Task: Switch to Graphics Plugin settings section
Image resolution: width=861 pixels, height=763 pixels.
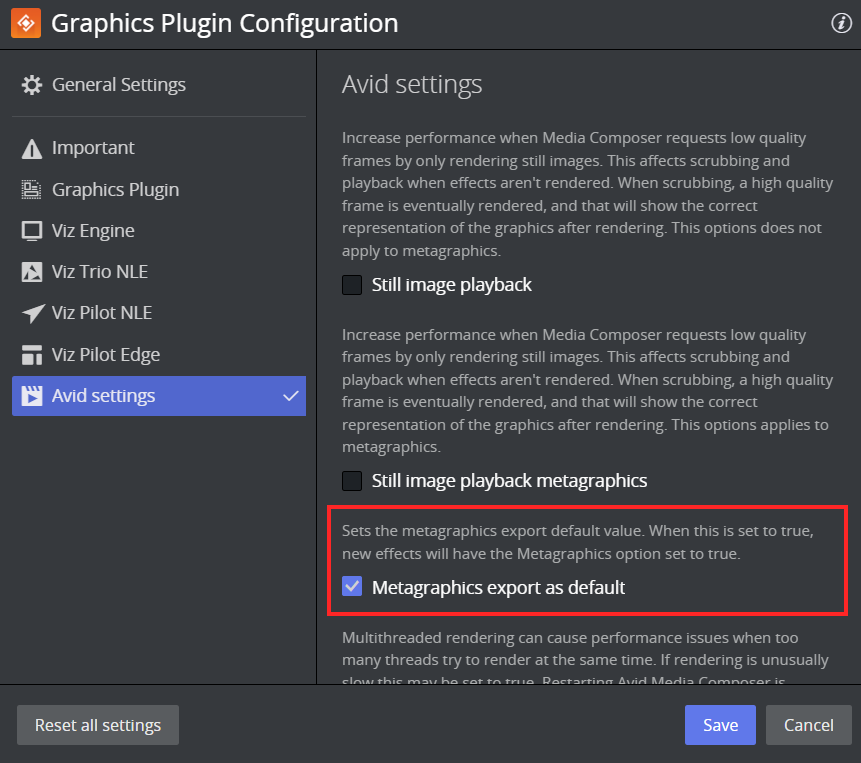Action: (x=115, y=190)
